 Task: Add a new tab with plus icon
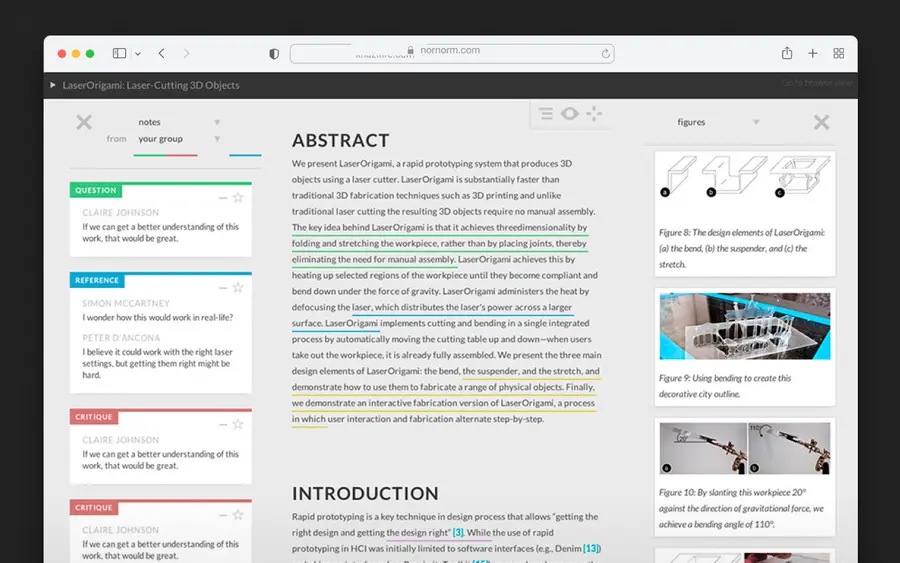813,53
